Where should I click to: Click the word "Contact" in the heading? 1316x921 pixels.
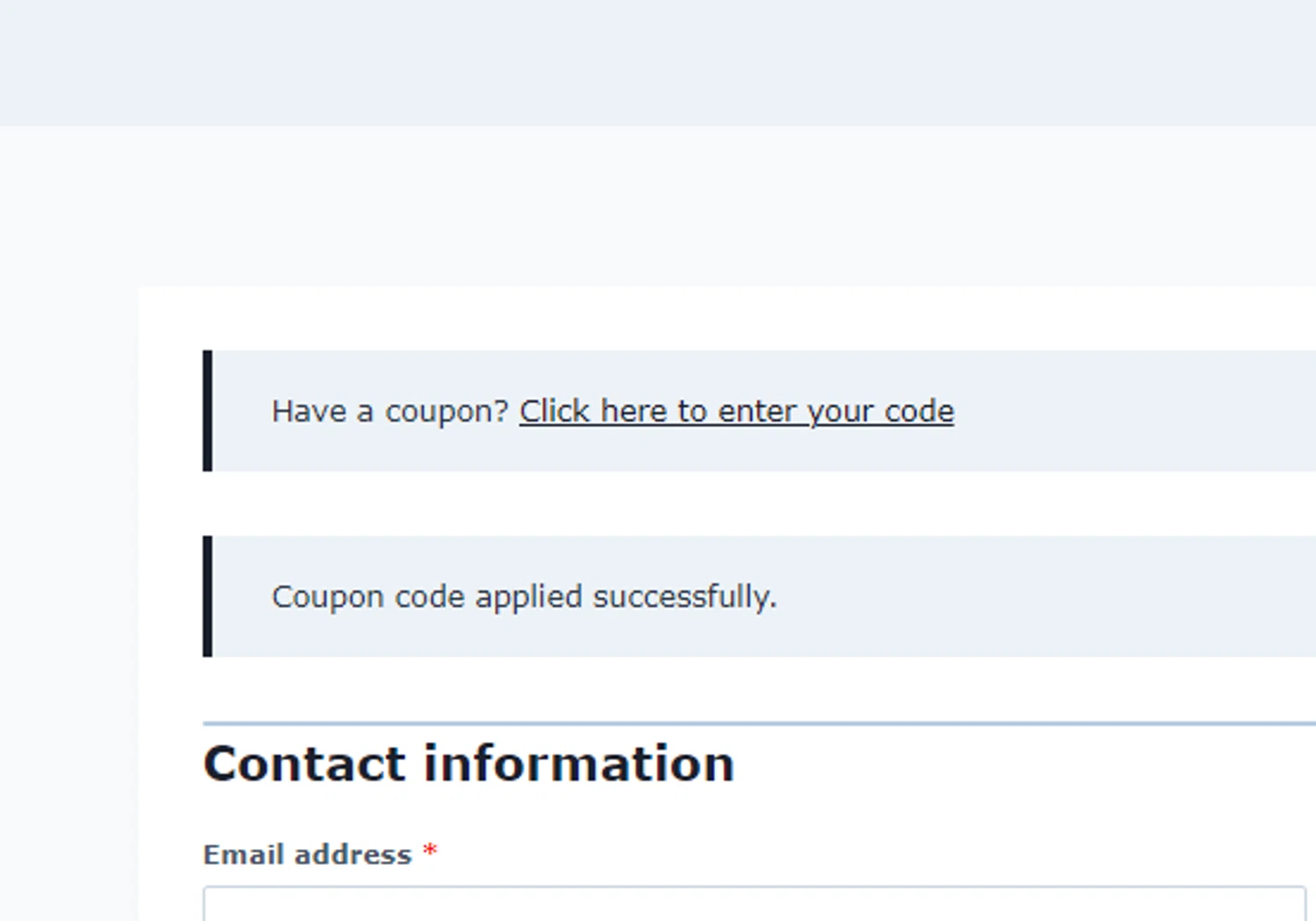(304, 763)
